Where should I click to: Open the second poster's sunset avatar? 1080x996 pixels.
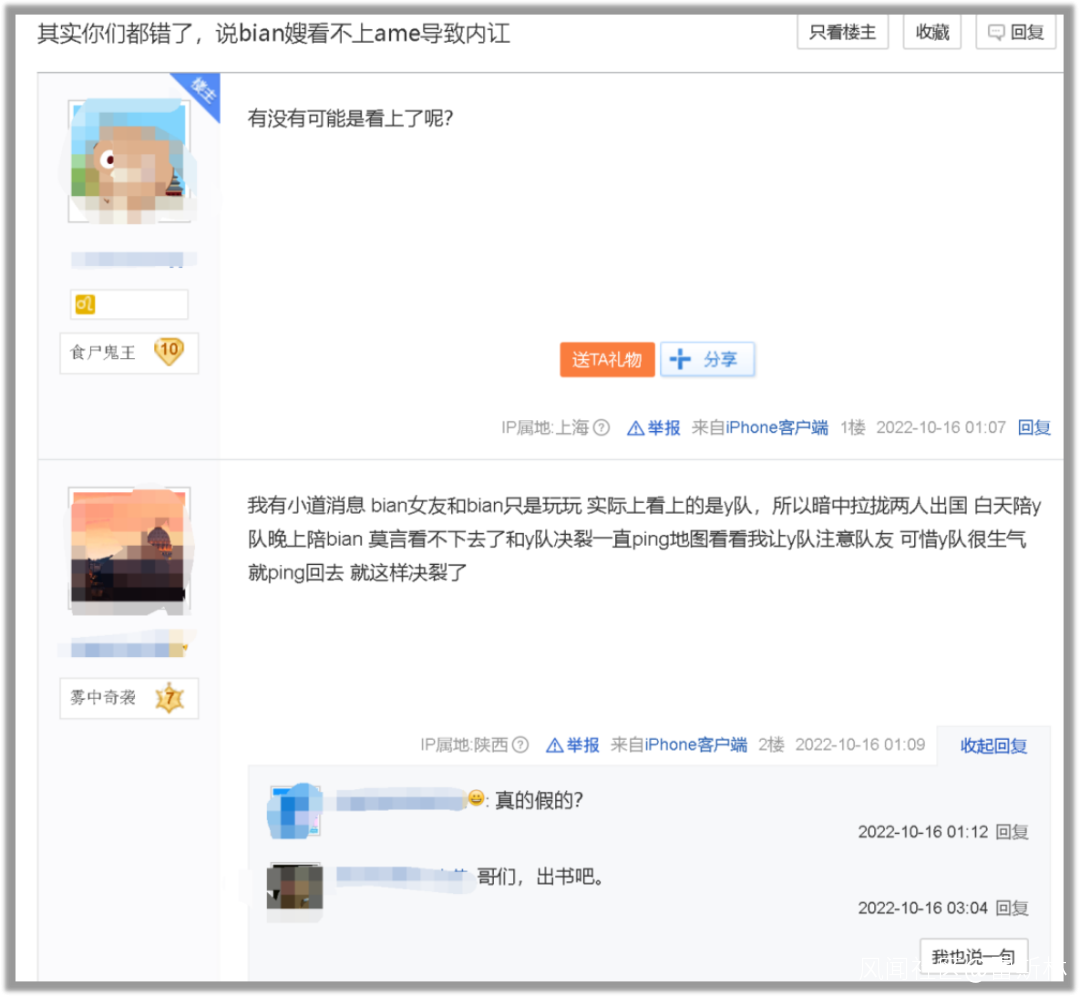(129, 548)
